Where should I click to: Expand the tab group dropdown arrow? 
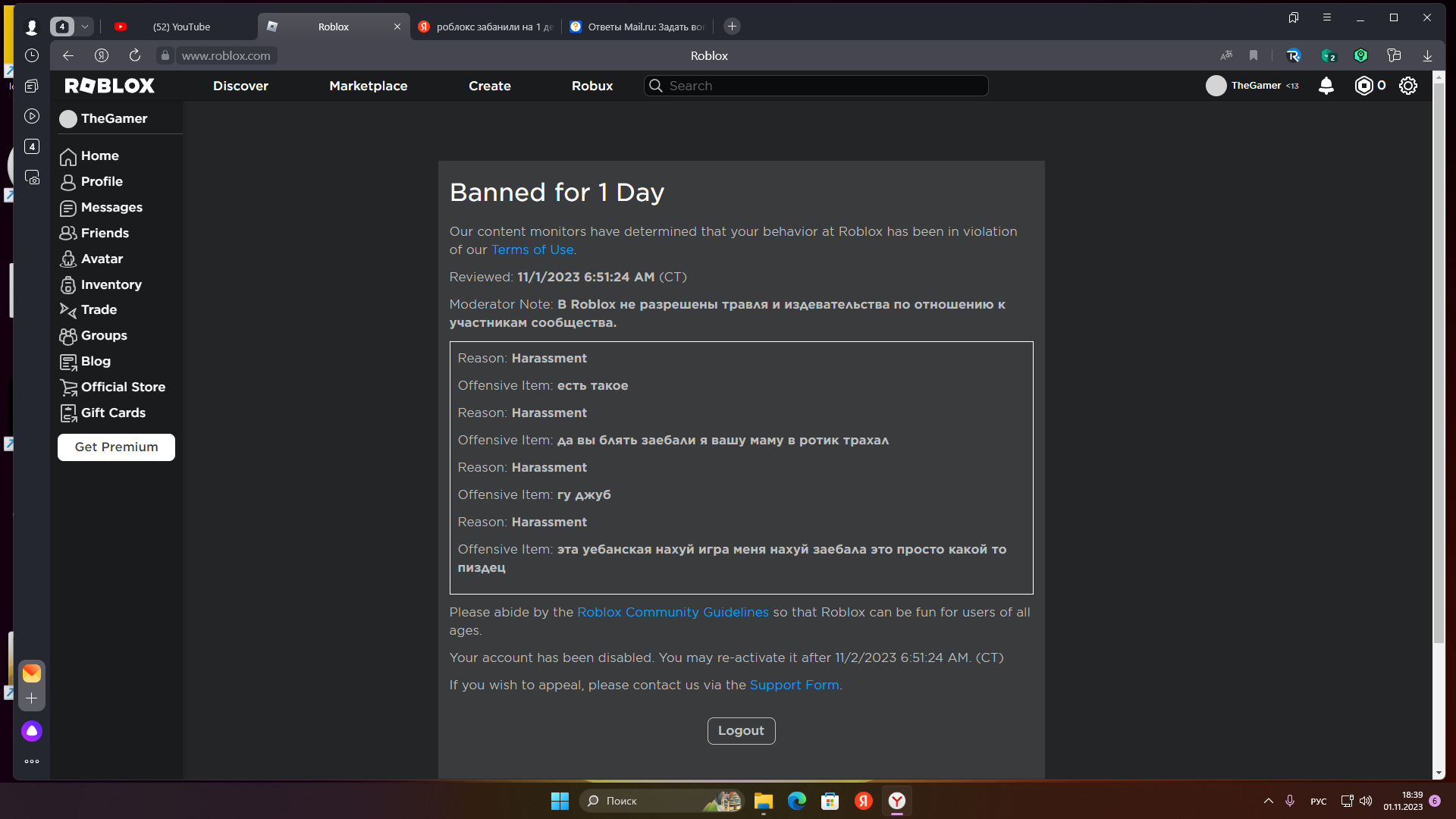pos(85,27)
